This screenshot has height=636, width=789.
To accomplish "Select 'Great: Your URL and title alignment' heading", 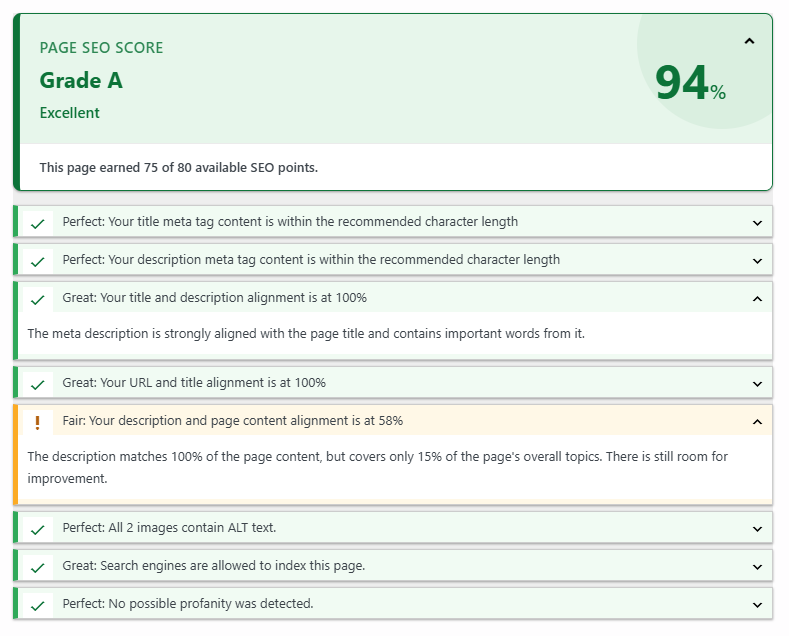I will coord(194,382).
